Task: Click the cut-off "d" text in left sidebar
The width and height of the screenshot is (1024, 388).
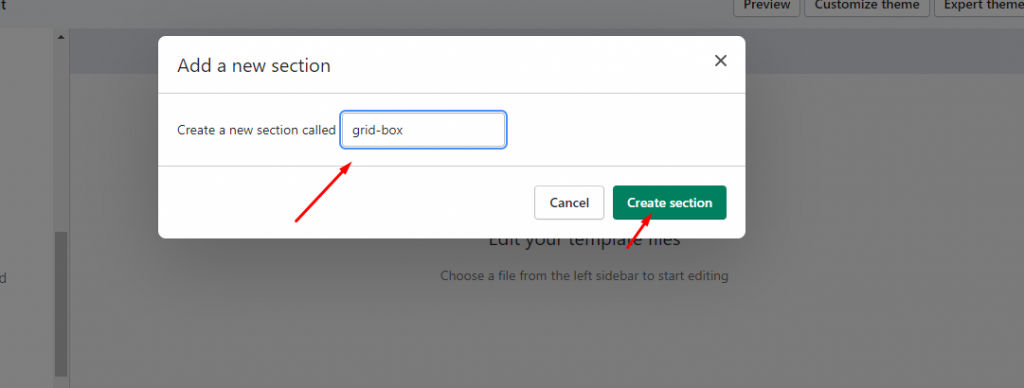Action: (x=3, y=278)
